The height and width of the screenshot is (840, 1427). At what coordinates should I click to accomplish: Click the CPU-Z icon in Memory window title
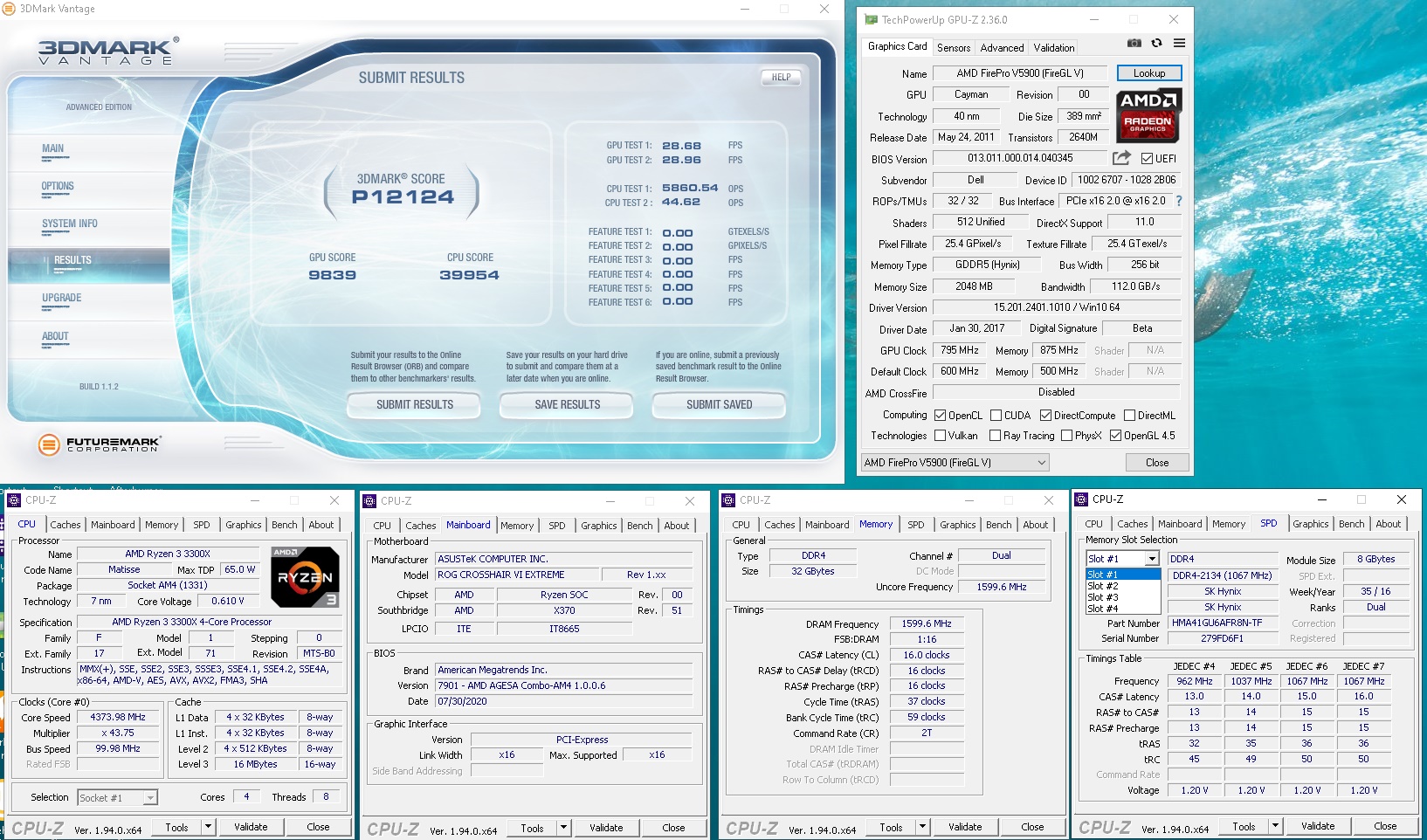[x=728, y=500]
